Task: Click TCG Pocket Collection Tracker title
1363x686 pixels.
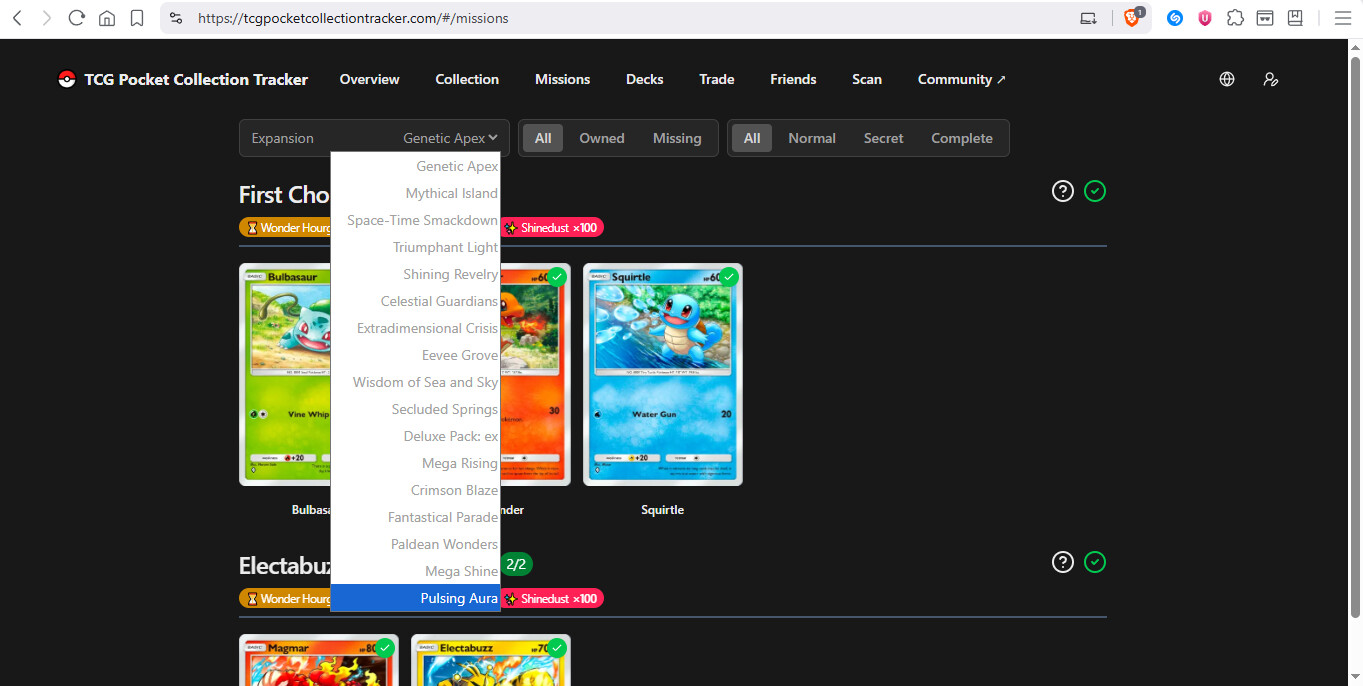Action: [x=196, y=79]
